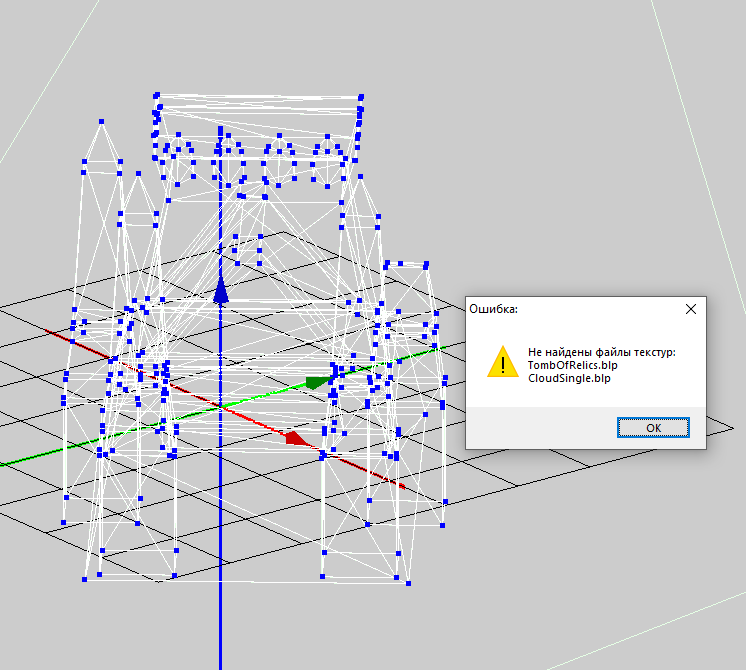The width and height of the screenshot is (746, 670).
Task: Close the Ошибка dialog with X
Action: tap(691, 309)
